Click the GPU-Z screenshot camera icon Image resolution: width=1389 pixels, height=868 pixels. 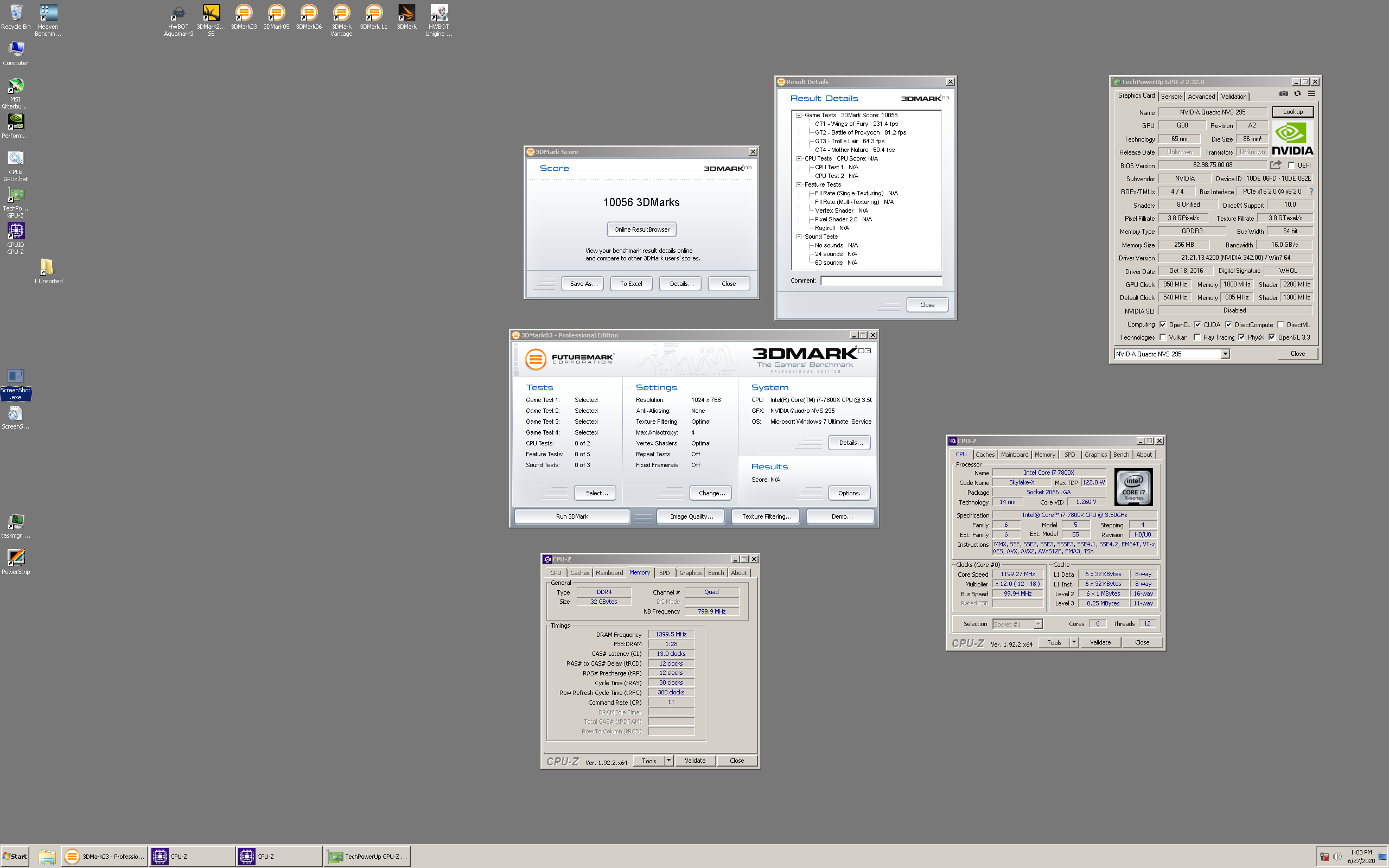pos(1283,93)
